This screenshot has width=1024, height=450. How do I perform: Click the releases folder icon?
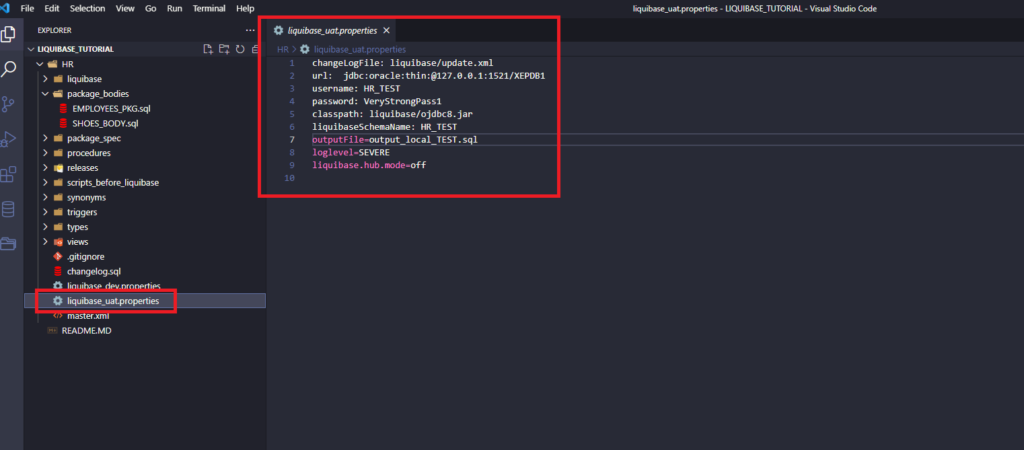(57, 168)
